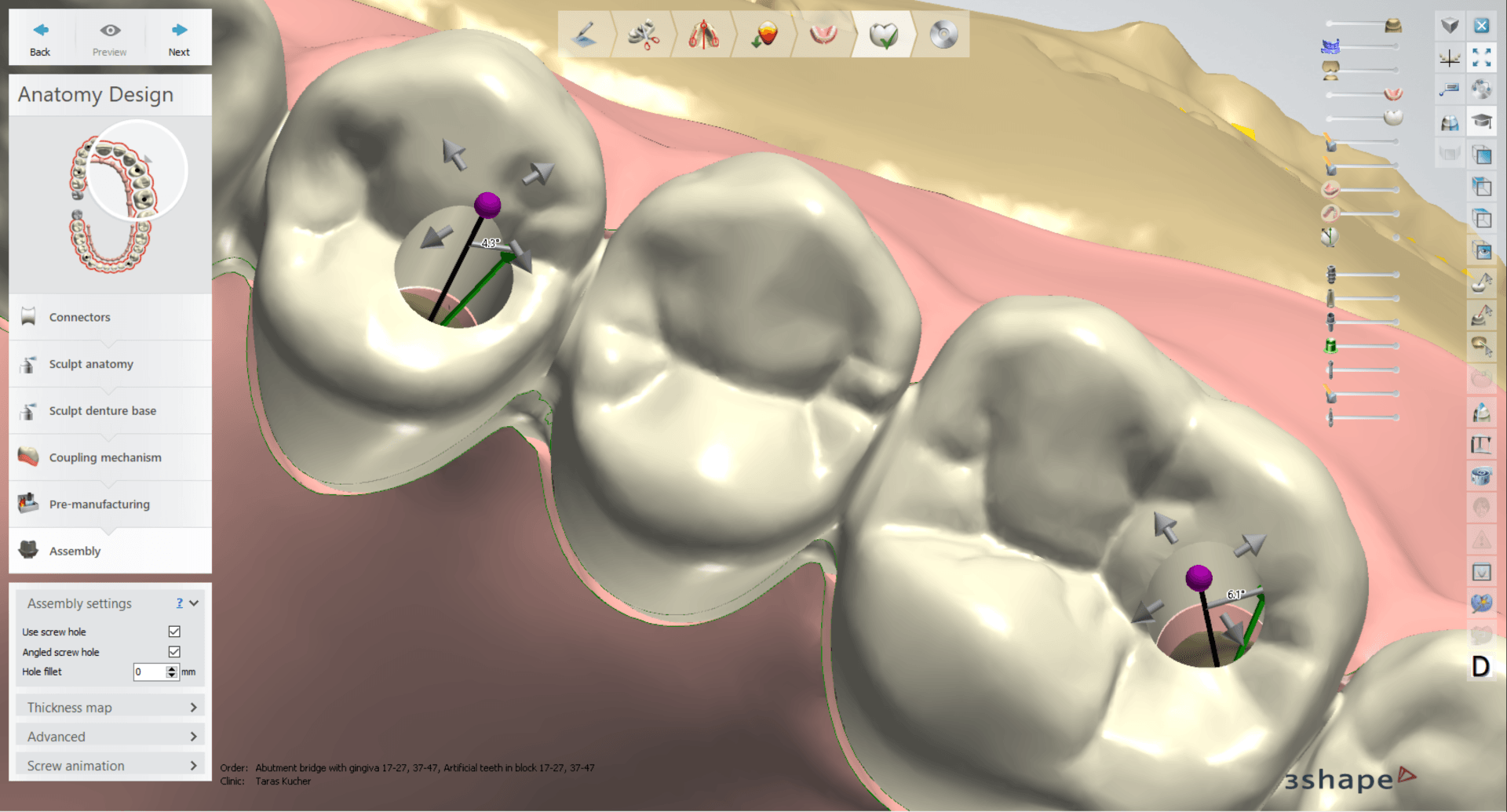
Task: Click the gingiva design step icon
Action: coord(824,35)
